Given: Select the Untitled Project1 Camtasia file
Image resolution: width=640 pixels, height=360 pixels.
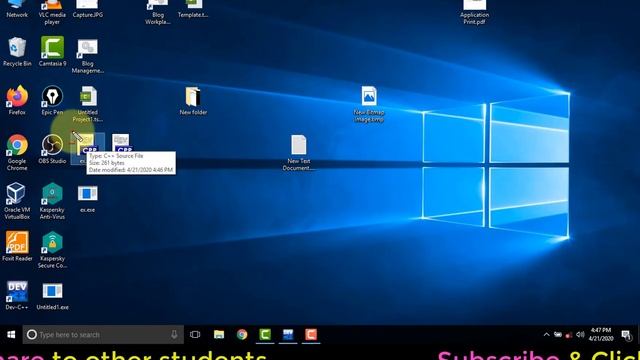Looking at the screenshot, I should click(x=88, y=104).
